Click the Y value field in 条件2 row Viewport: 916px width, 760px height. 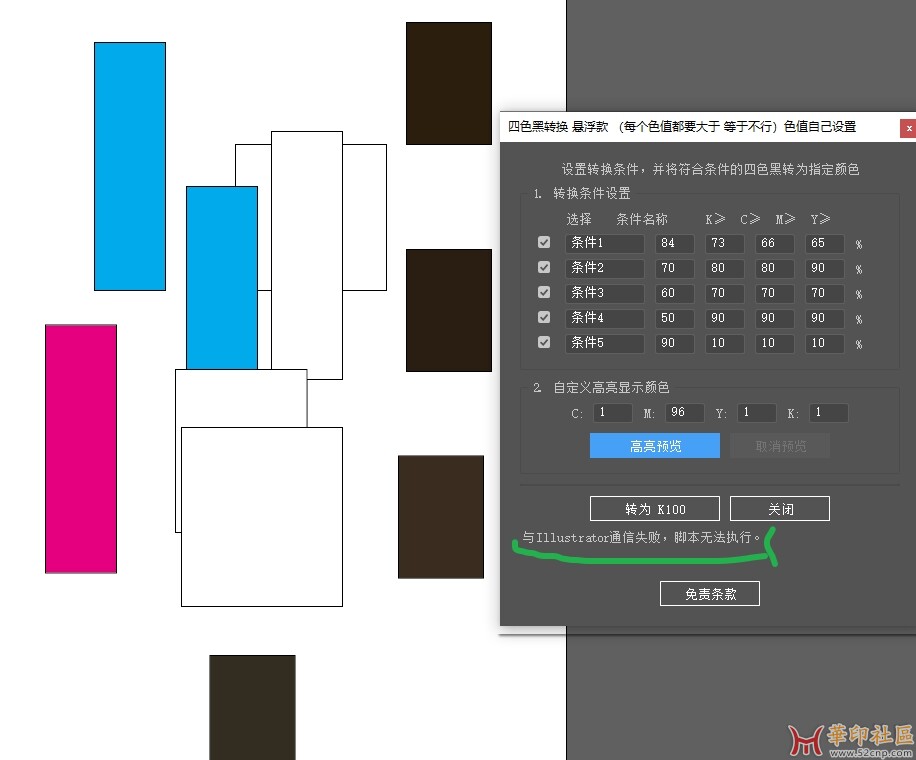click(x=824, y=268)
